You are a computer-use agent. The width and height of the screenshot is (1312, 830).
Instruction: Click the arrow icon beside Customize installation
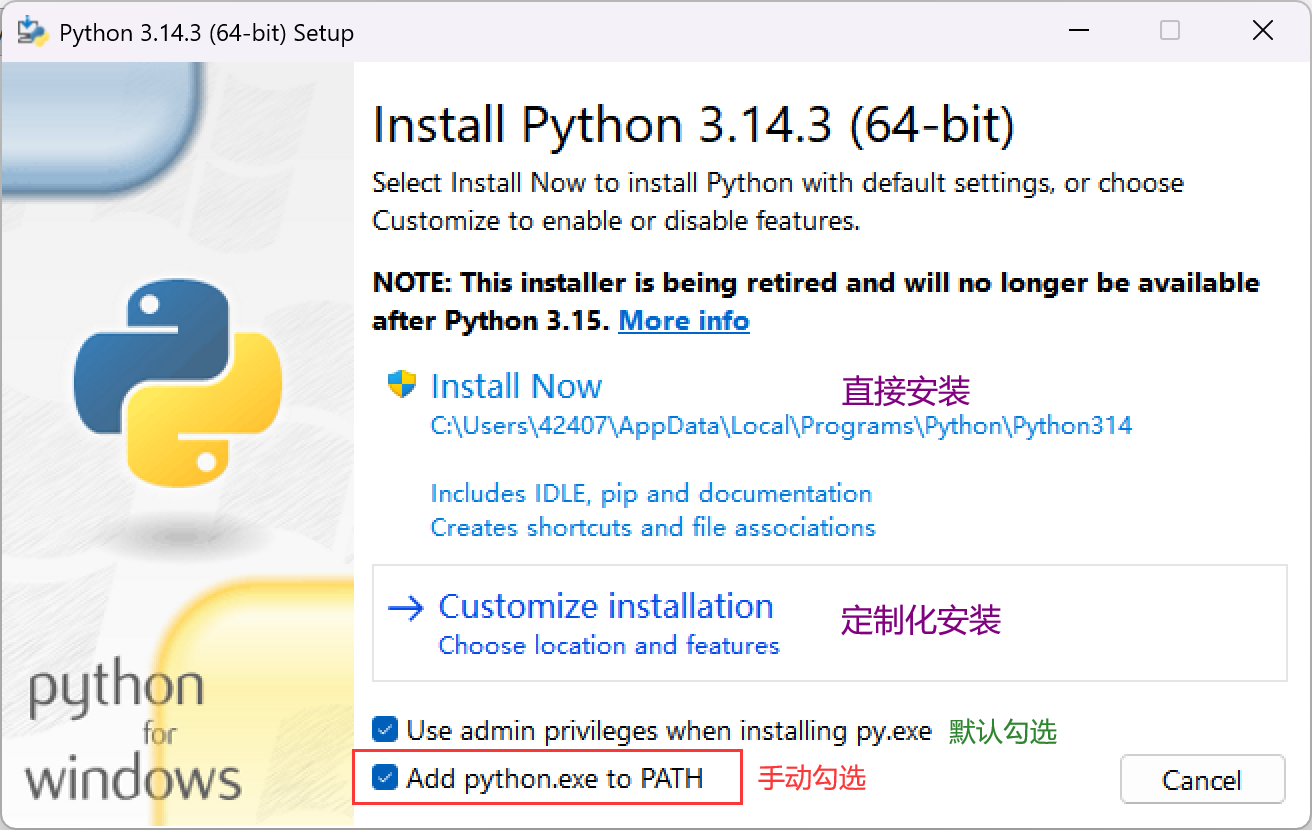click(405, 609)
